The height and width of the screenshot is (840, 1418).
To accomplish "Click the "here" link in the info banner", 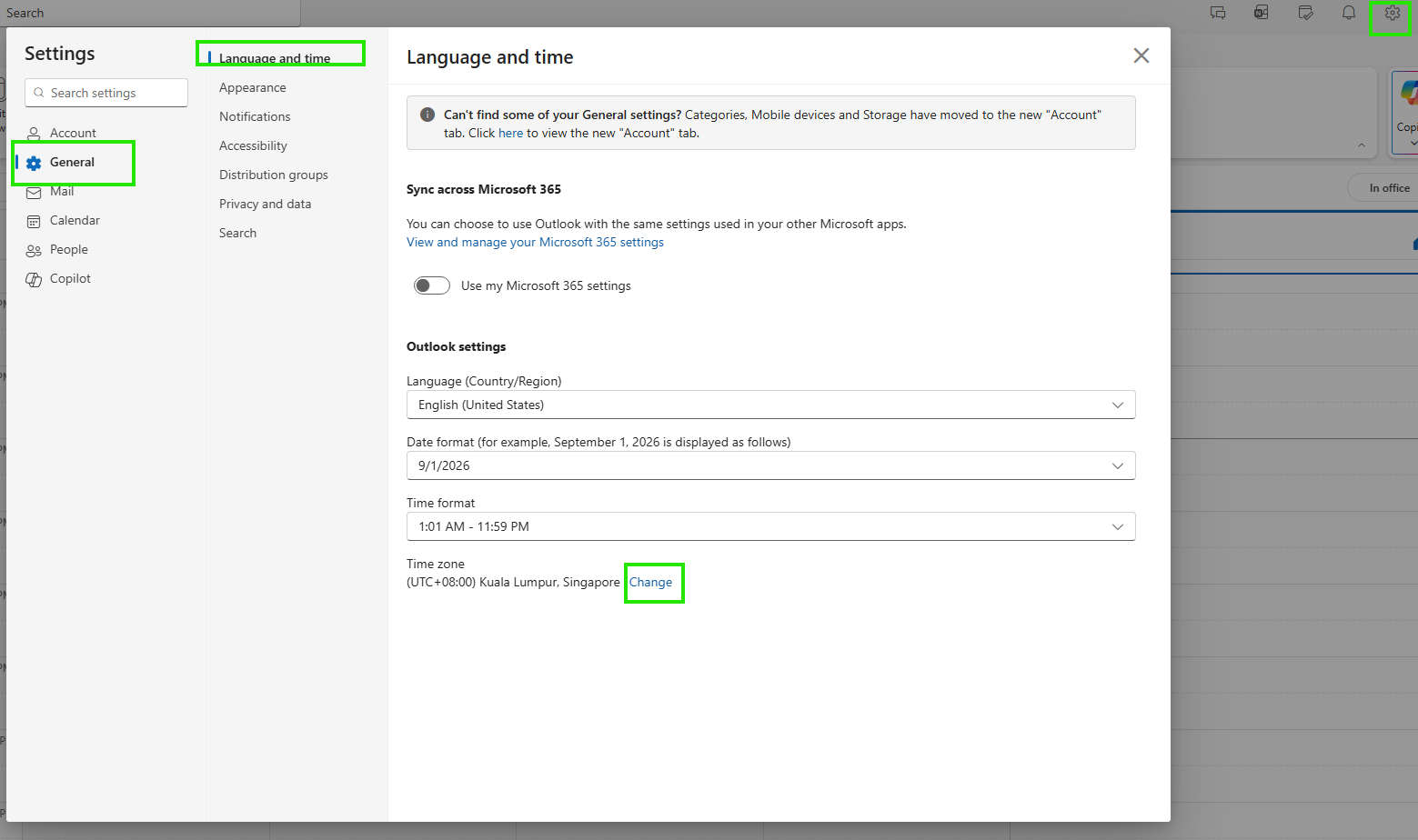I will pos(510,133).
